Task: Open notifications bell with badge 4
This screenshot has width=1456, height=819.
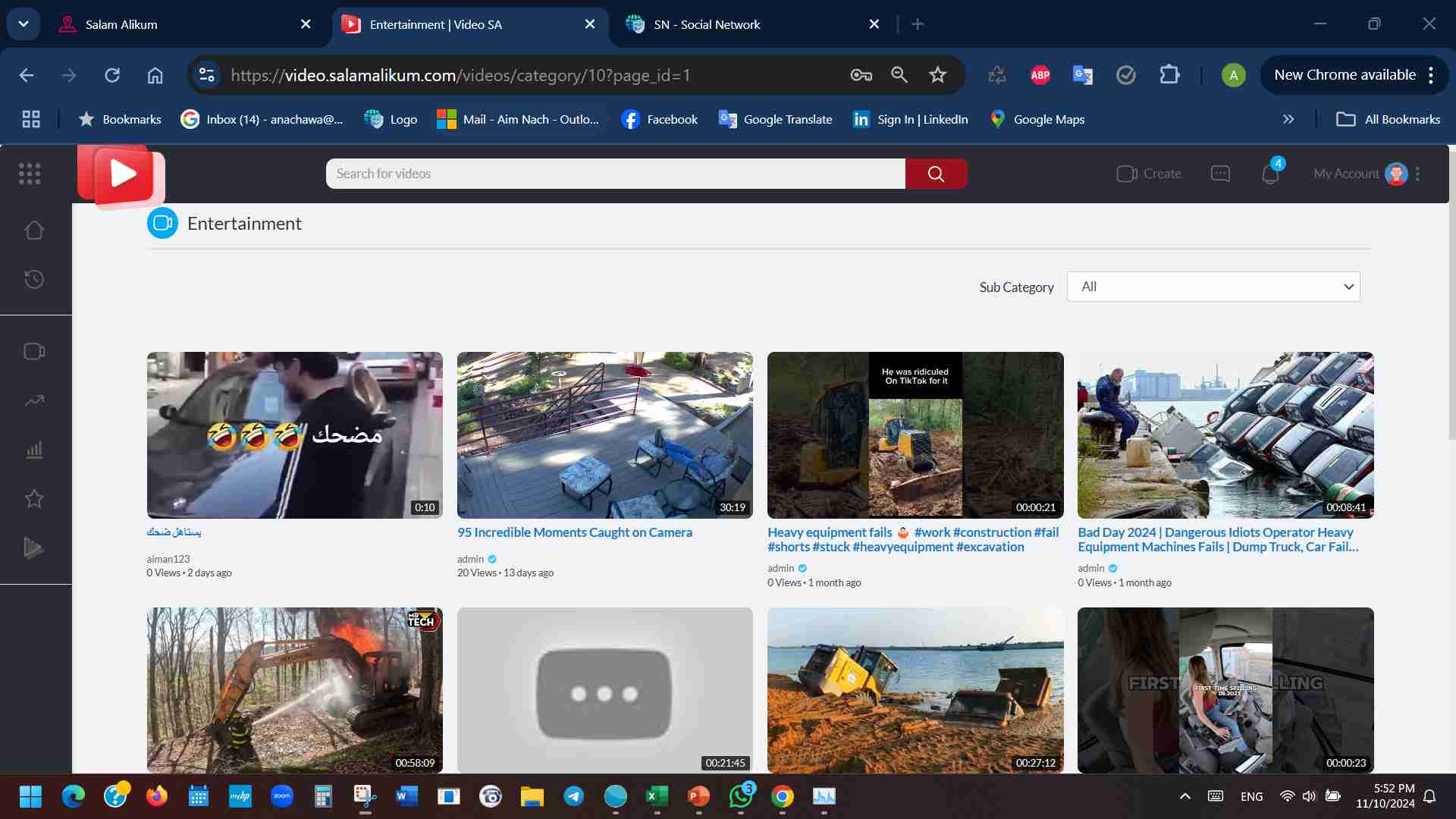Action: 1271,174
